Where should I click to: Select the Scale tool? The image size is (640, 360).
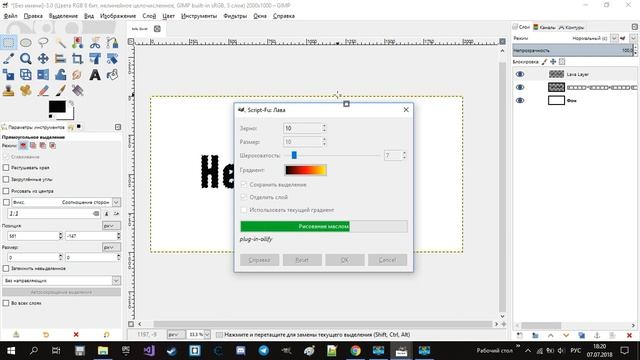coord(9,75)
